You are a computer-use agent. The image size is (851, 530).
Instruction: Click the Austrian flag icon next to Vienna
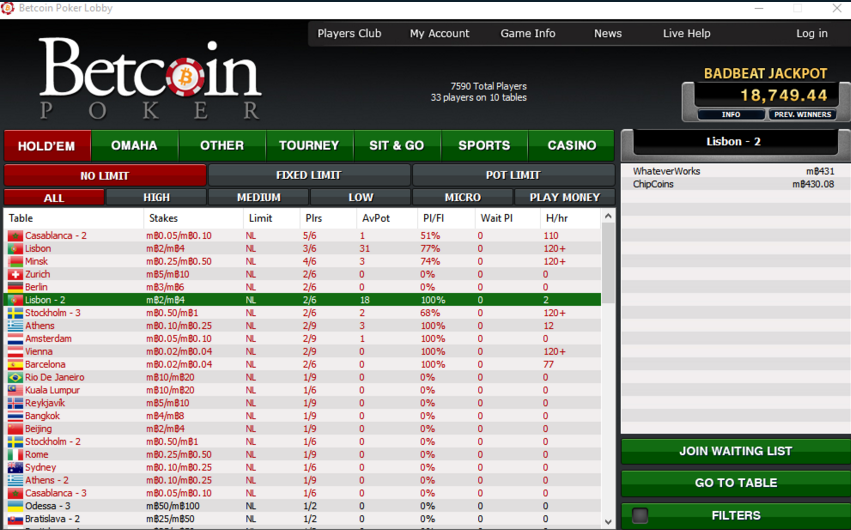click(15, 352)
